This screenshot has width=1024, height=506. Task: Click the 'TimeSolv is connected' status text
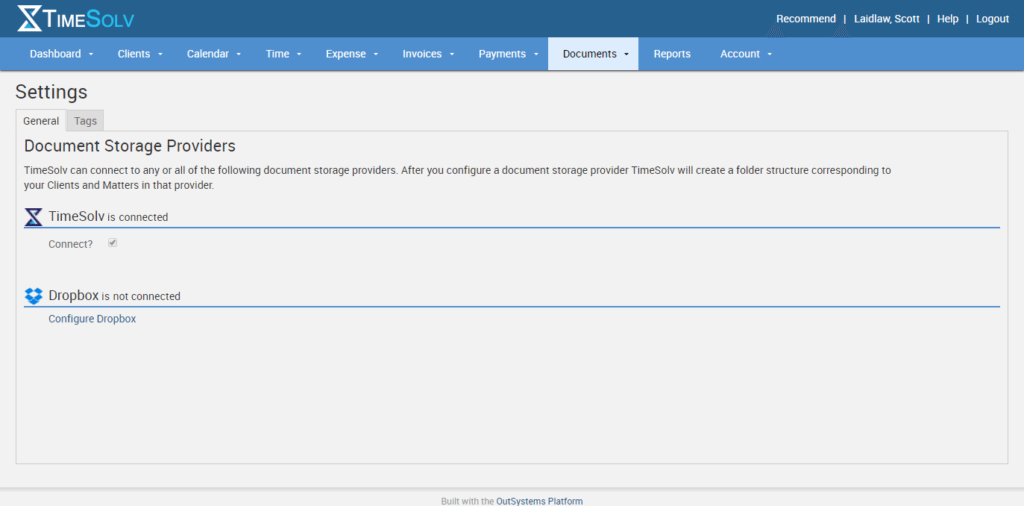[108, 217]
